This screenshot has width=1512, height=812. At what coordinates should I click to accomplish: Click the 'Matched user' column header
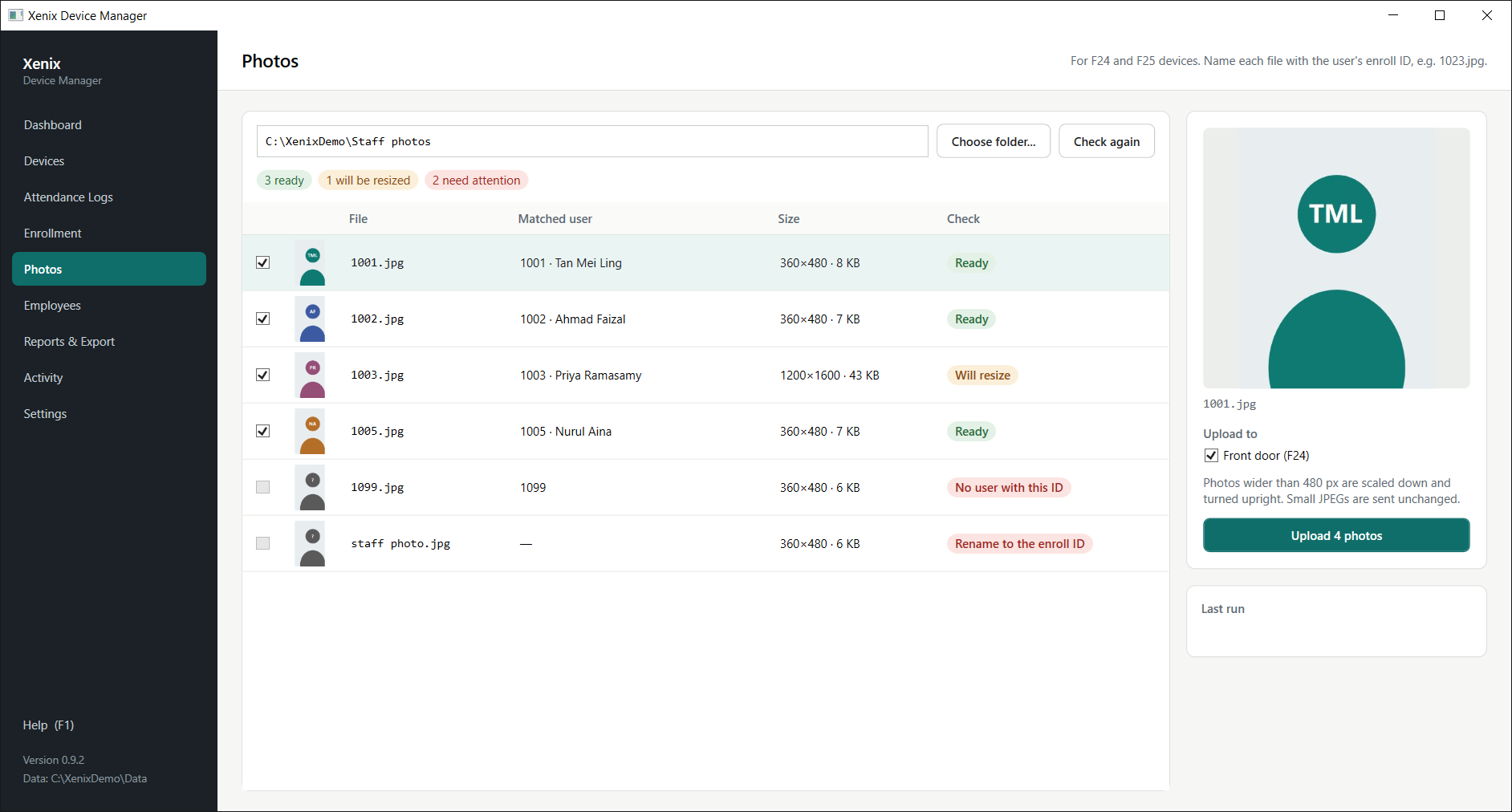pyautogui.click(x=555, y=219)
